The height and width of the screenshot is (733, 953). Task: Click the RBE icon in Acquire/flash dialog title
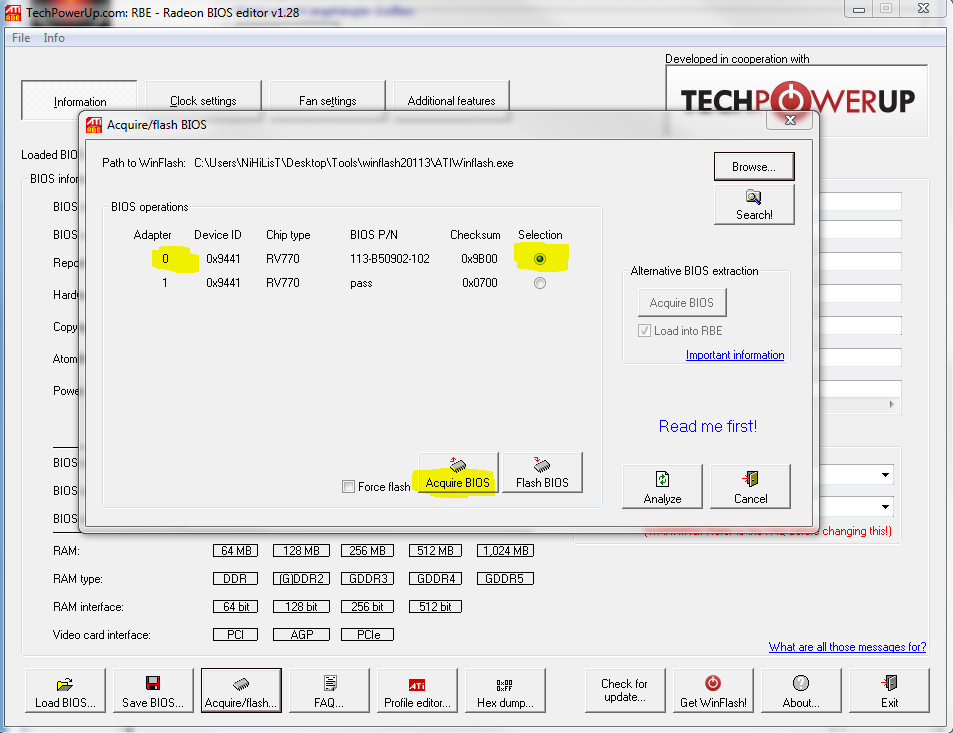(94, 125)
